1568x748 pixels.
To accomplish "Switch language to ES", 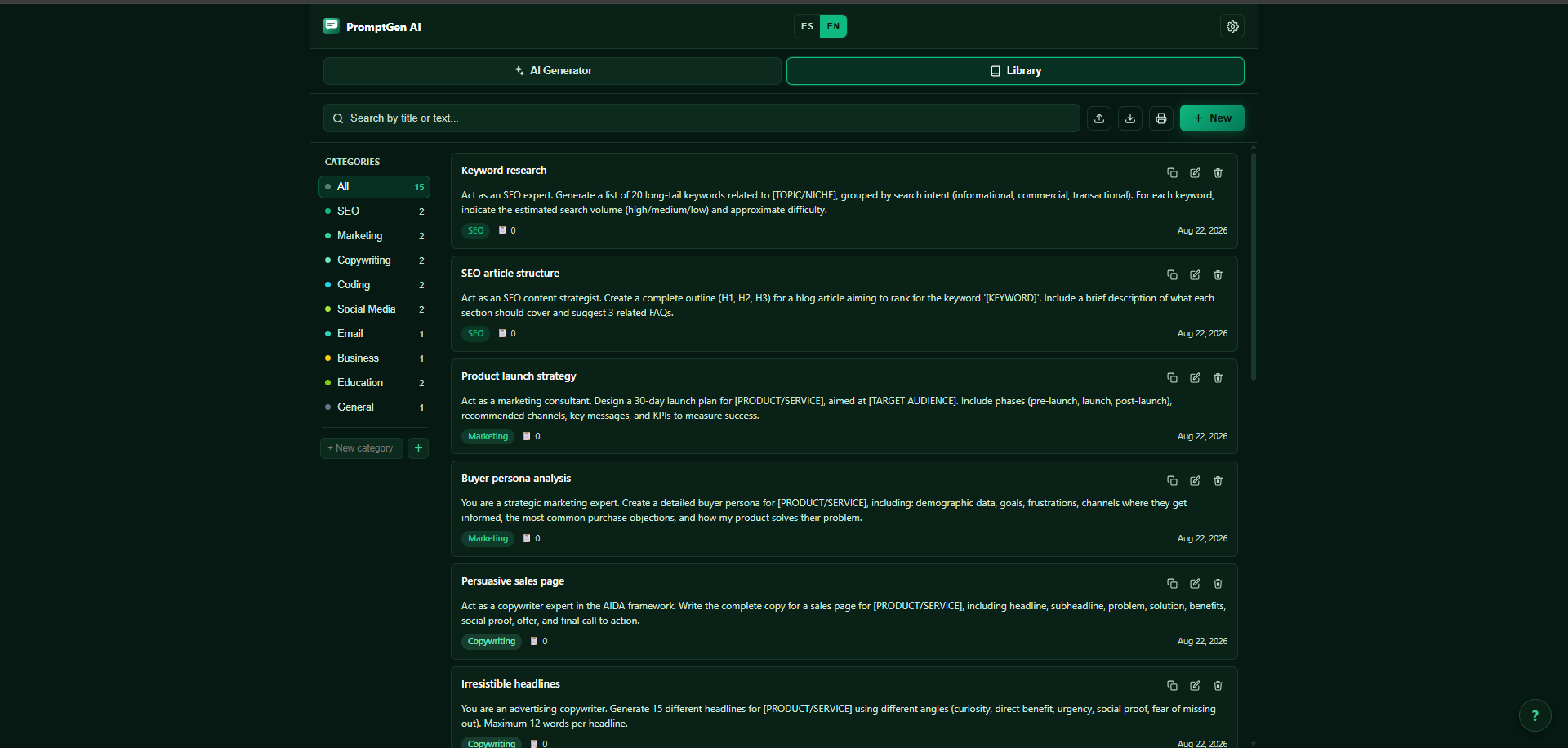I will 807,26.
